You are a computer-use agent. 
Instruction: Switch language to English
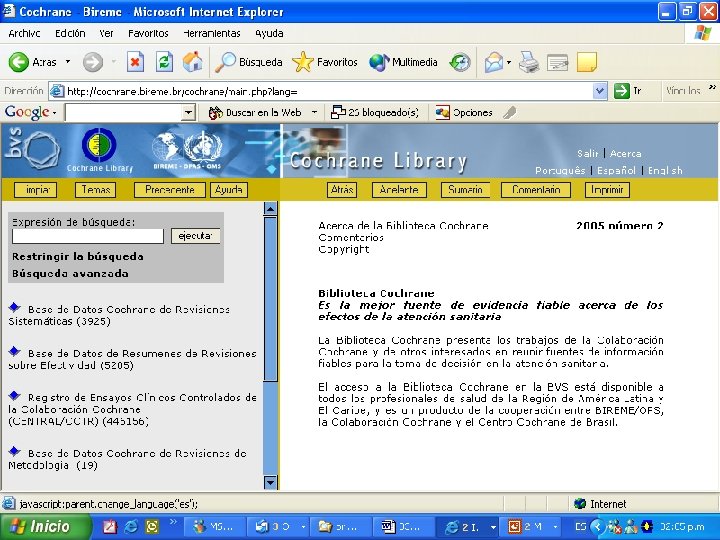(x=665, y=170)
